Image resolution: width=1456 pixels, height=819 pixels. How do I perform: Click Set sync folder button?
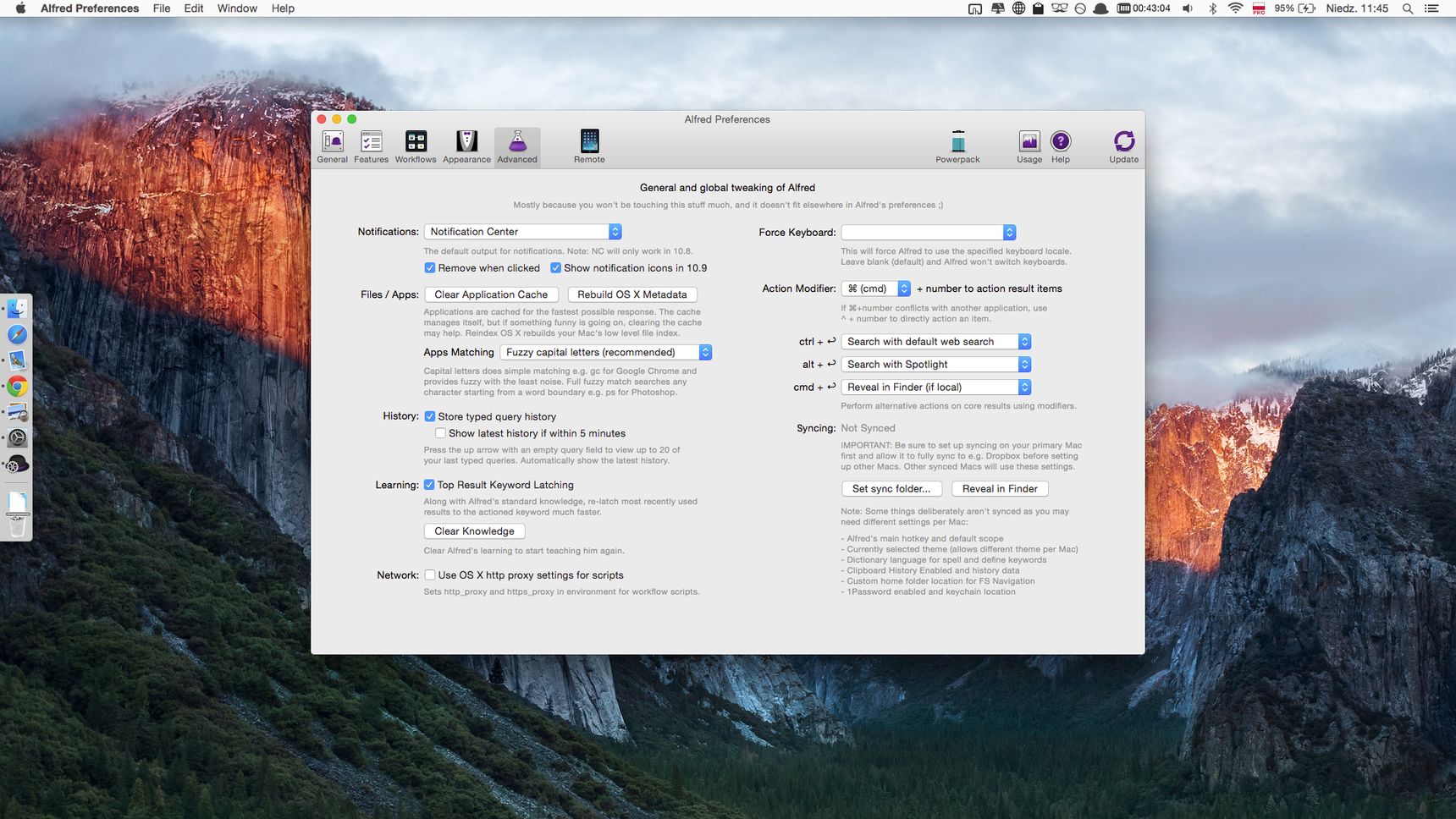pos(891,489)
